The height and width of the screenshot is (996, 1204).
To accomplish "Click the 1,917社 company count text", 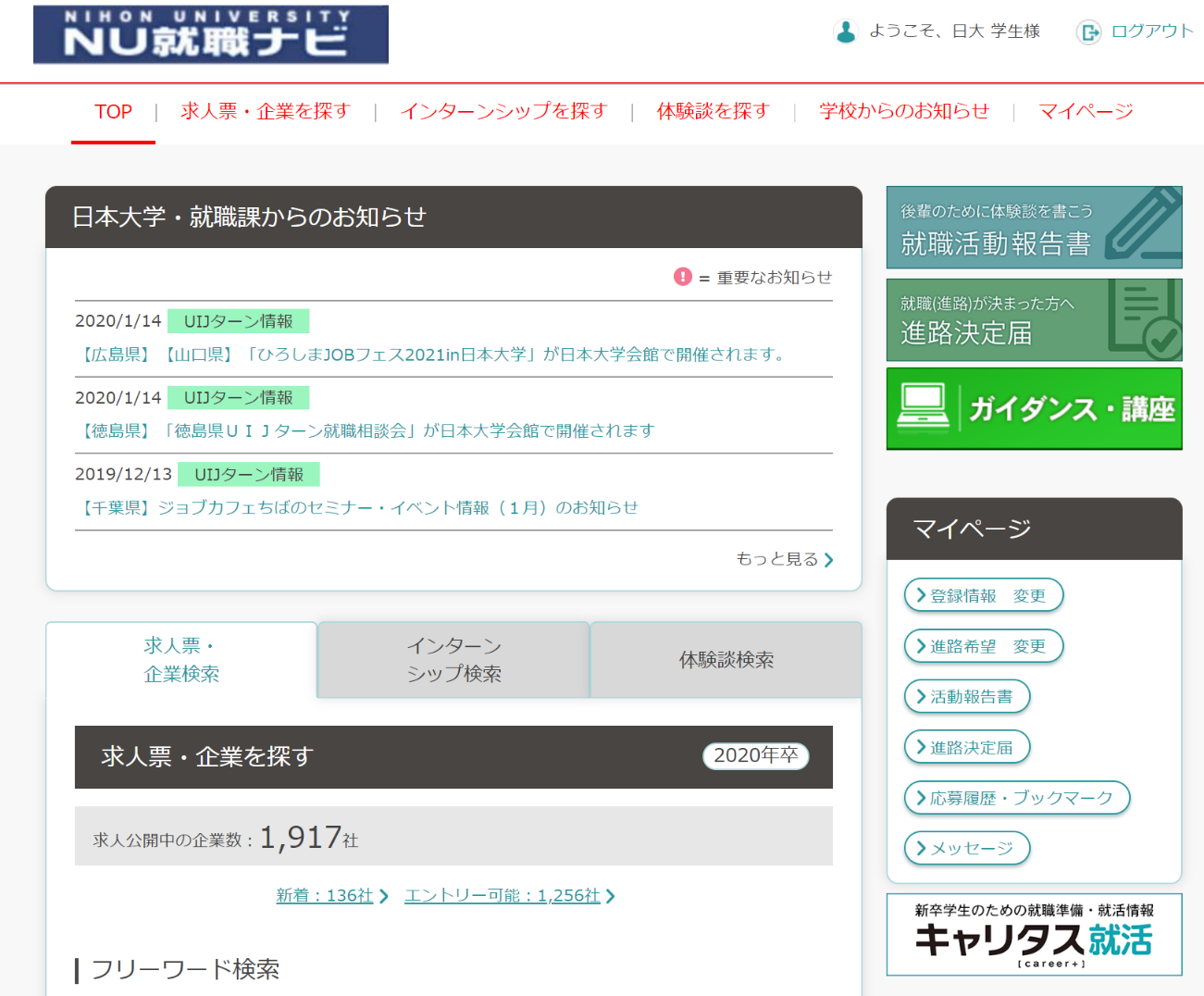I will tap(308, 838).
